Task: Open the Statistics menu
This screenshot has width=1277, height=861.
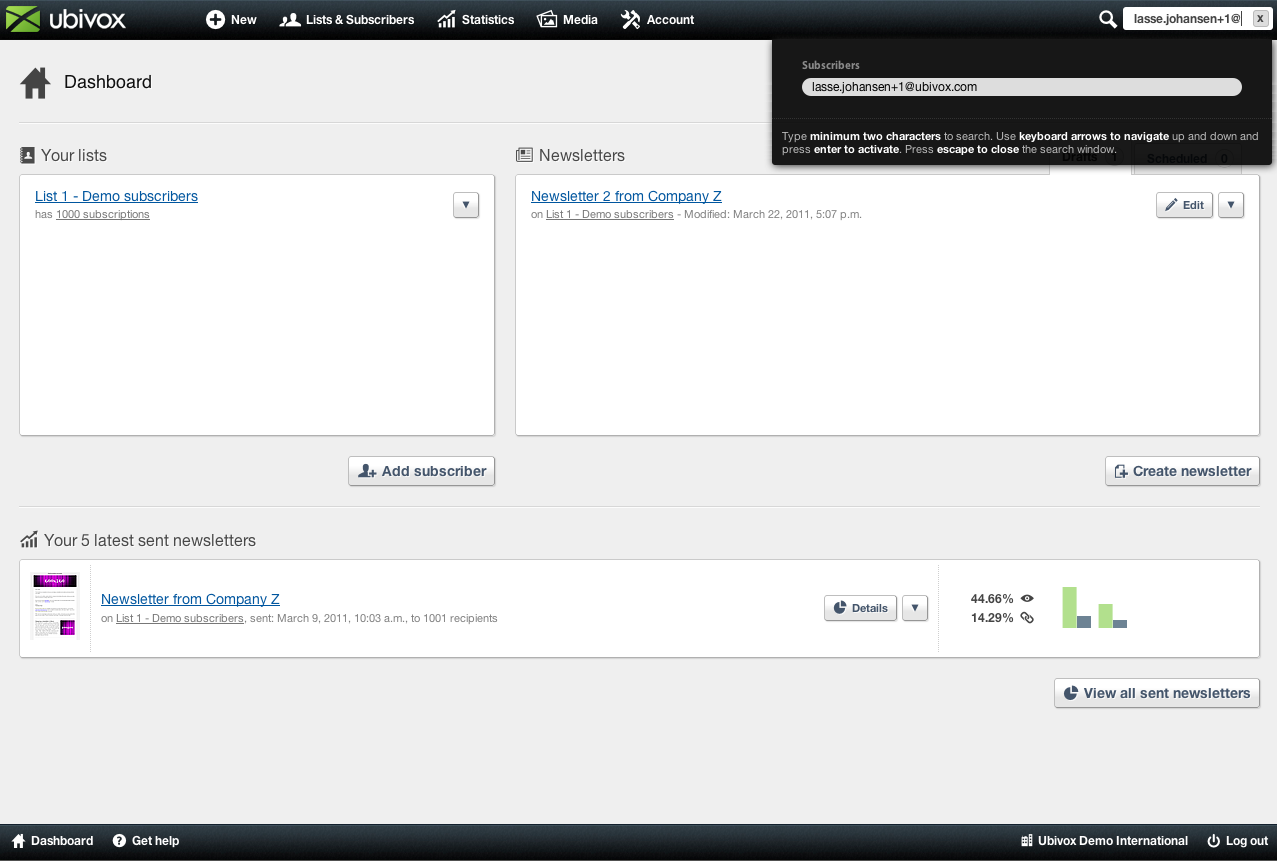Action: [x=476, y=19]
